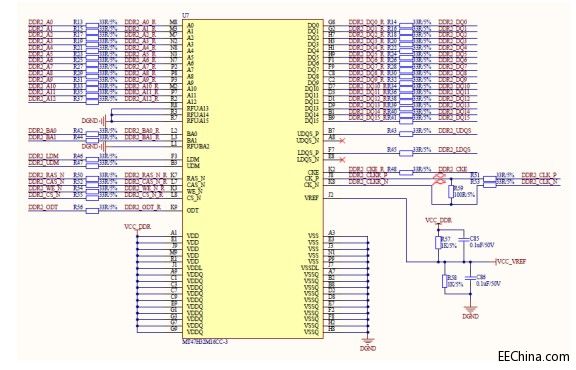Click the R43 resistor on UDQS line
Screen dimensions: 576x370
coord(406,134)
